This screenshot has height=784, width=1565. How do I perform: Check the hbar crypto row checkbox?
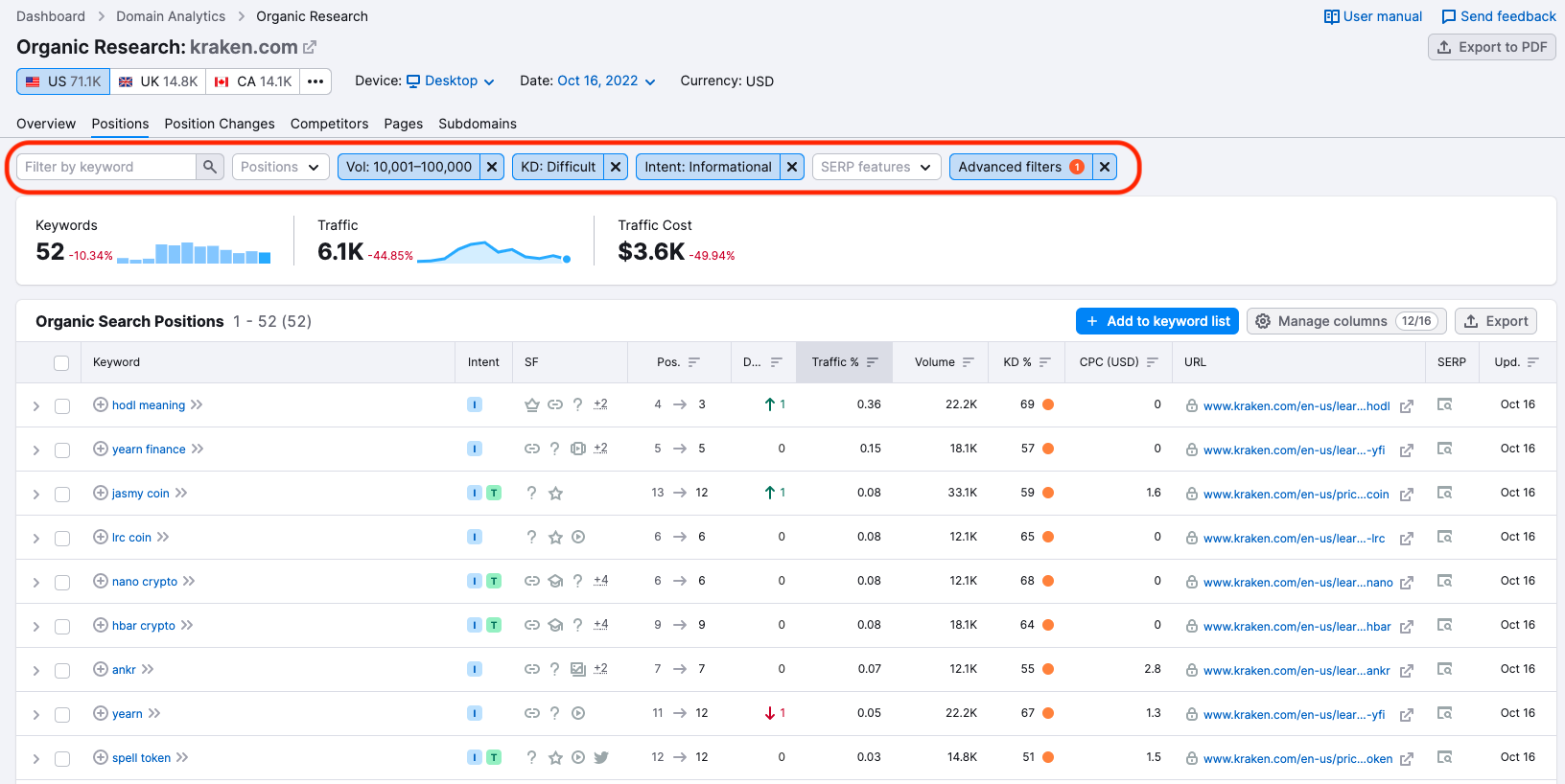[62, 627]
